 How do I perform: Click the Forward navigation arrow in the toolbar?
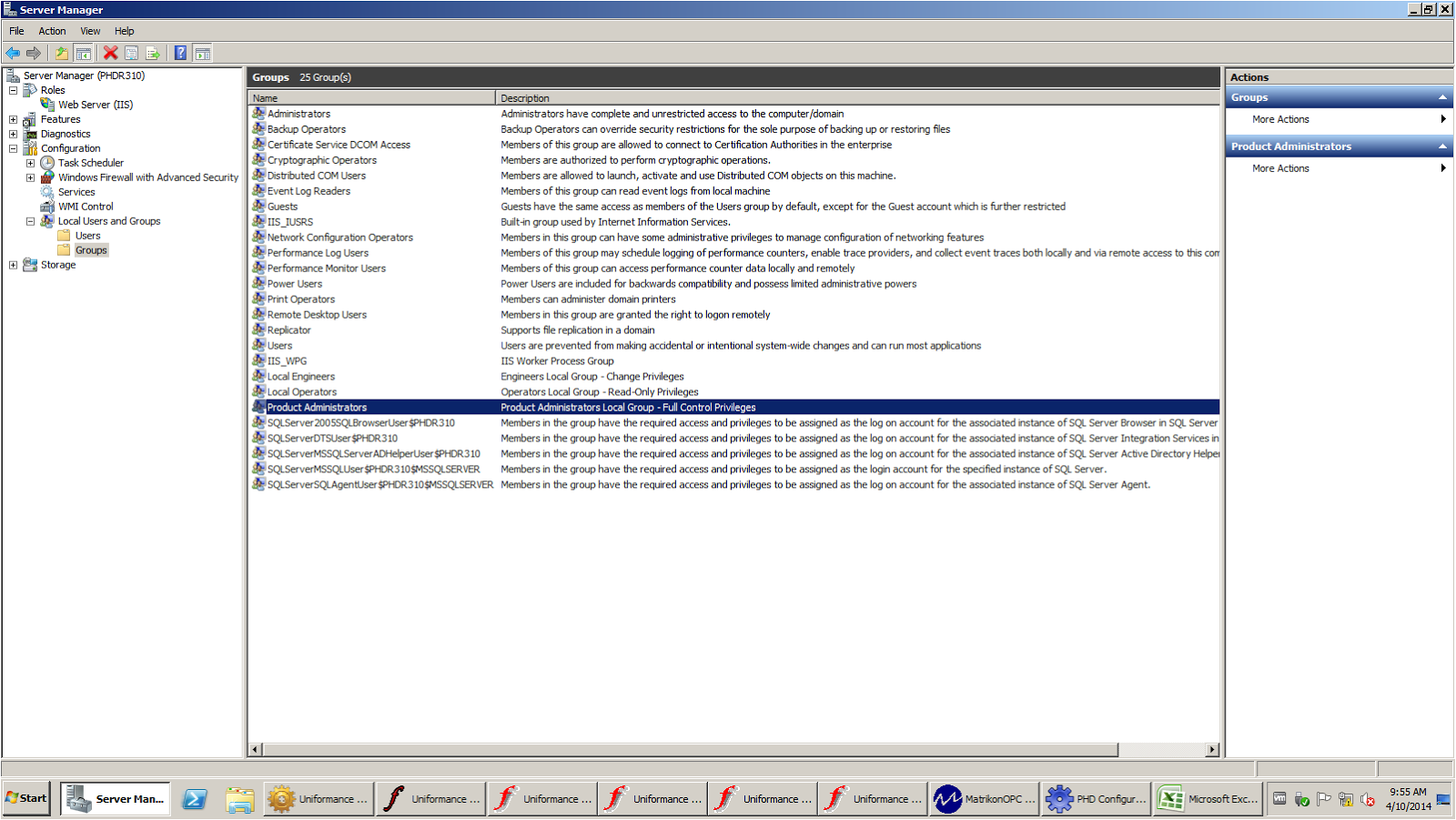pos(34,53)
